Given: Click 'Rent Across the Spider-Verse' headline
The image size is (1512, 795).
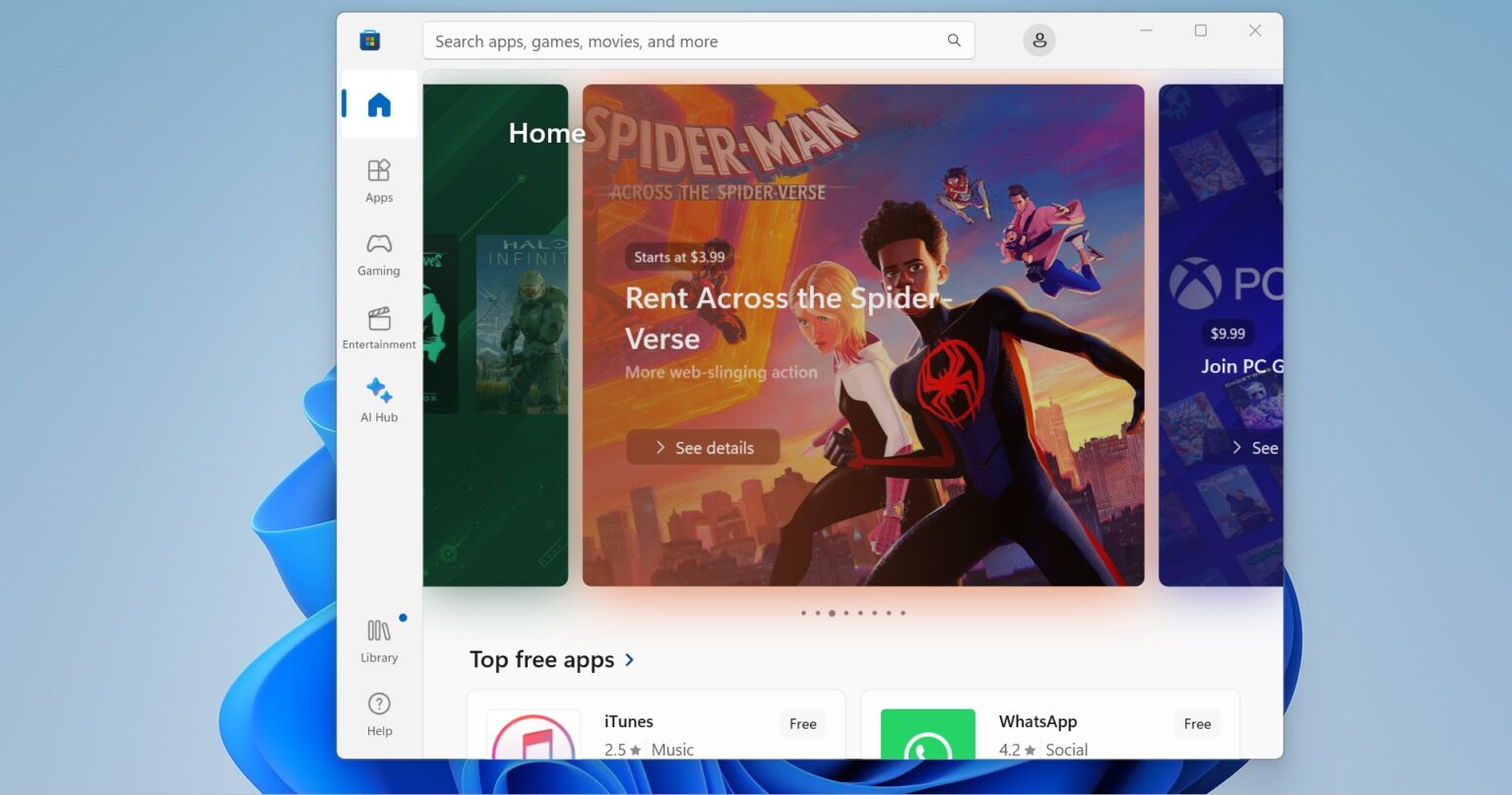Looking at the screenshot, I should point(788,318).
